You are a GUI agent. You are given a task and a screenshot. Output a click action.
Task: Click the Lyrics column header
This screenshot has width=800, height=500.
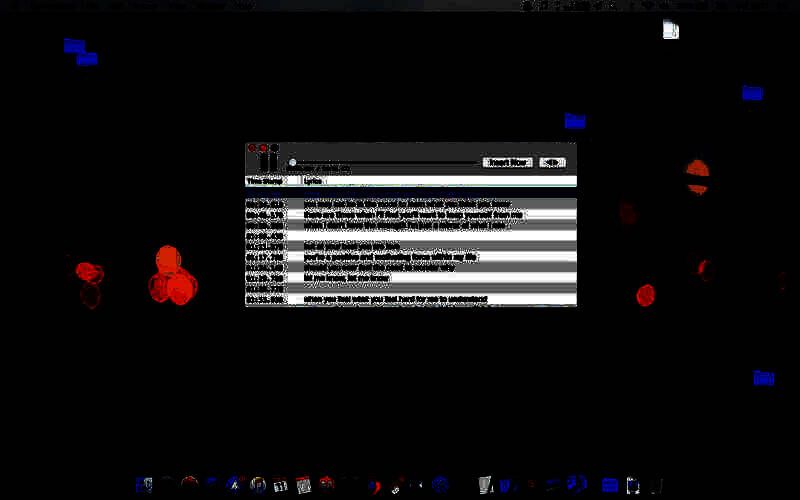313,181
